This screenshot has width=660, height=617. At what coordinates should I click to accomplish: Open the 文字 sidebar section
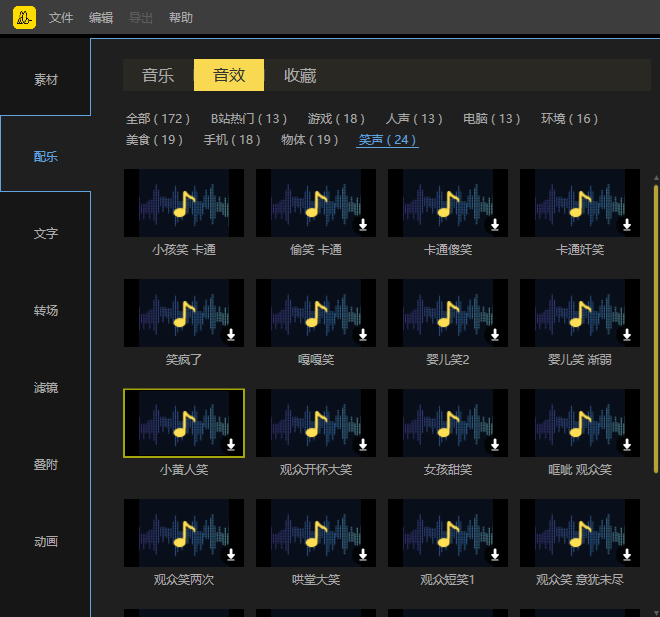point(45,234)
